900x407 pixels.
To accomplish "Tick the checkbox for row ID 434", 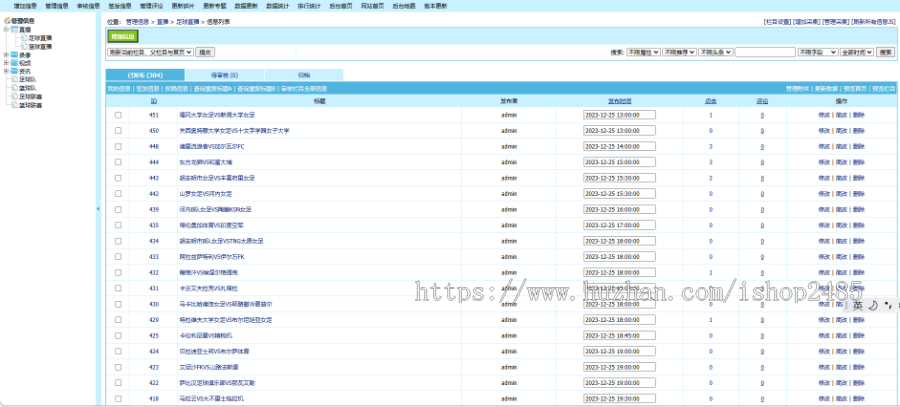I will (118, 241).
